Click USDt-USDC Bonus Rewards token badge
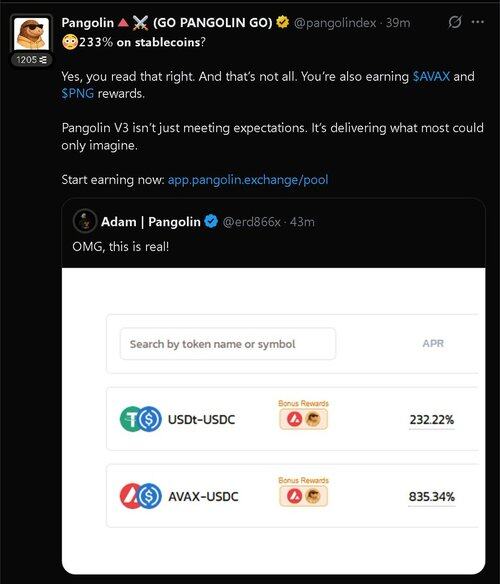 (x=304, y=419)
